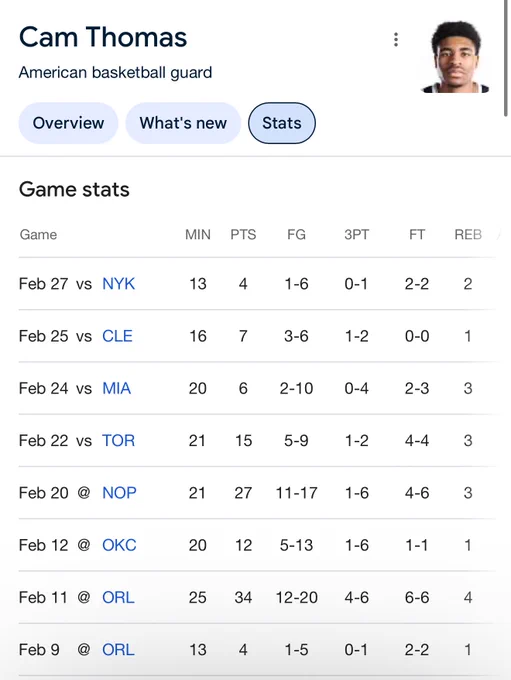This screenshot has width=511, height=680.
Task: Open the What's new tab
Action: (183, 123)
